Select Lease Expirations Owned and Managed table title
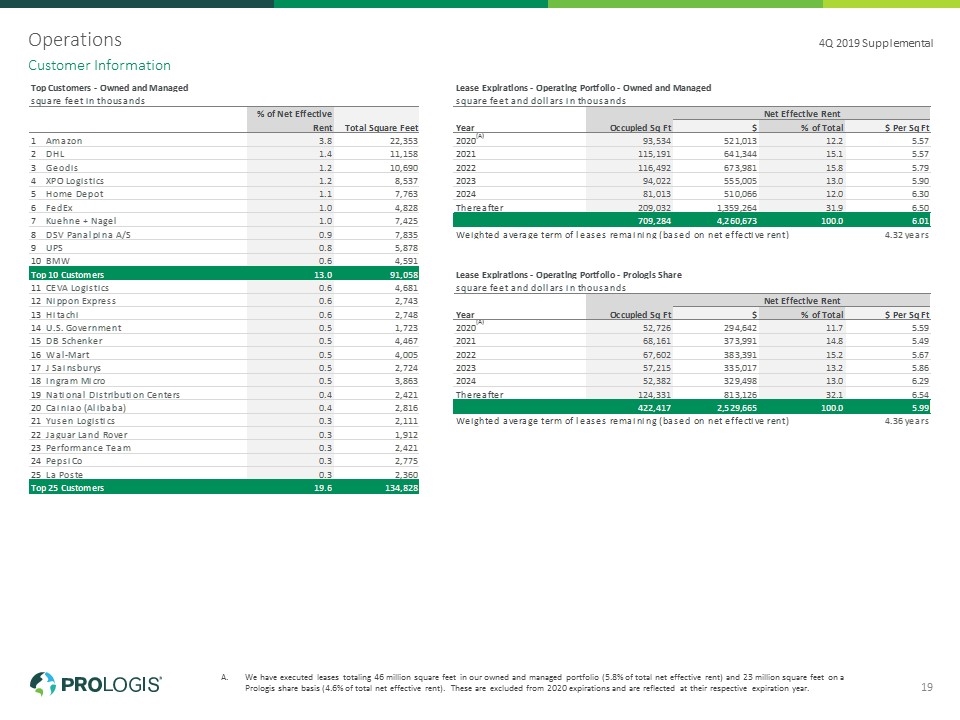The width and height of the screenshot is (960, 720). click(x=583, y=88)
